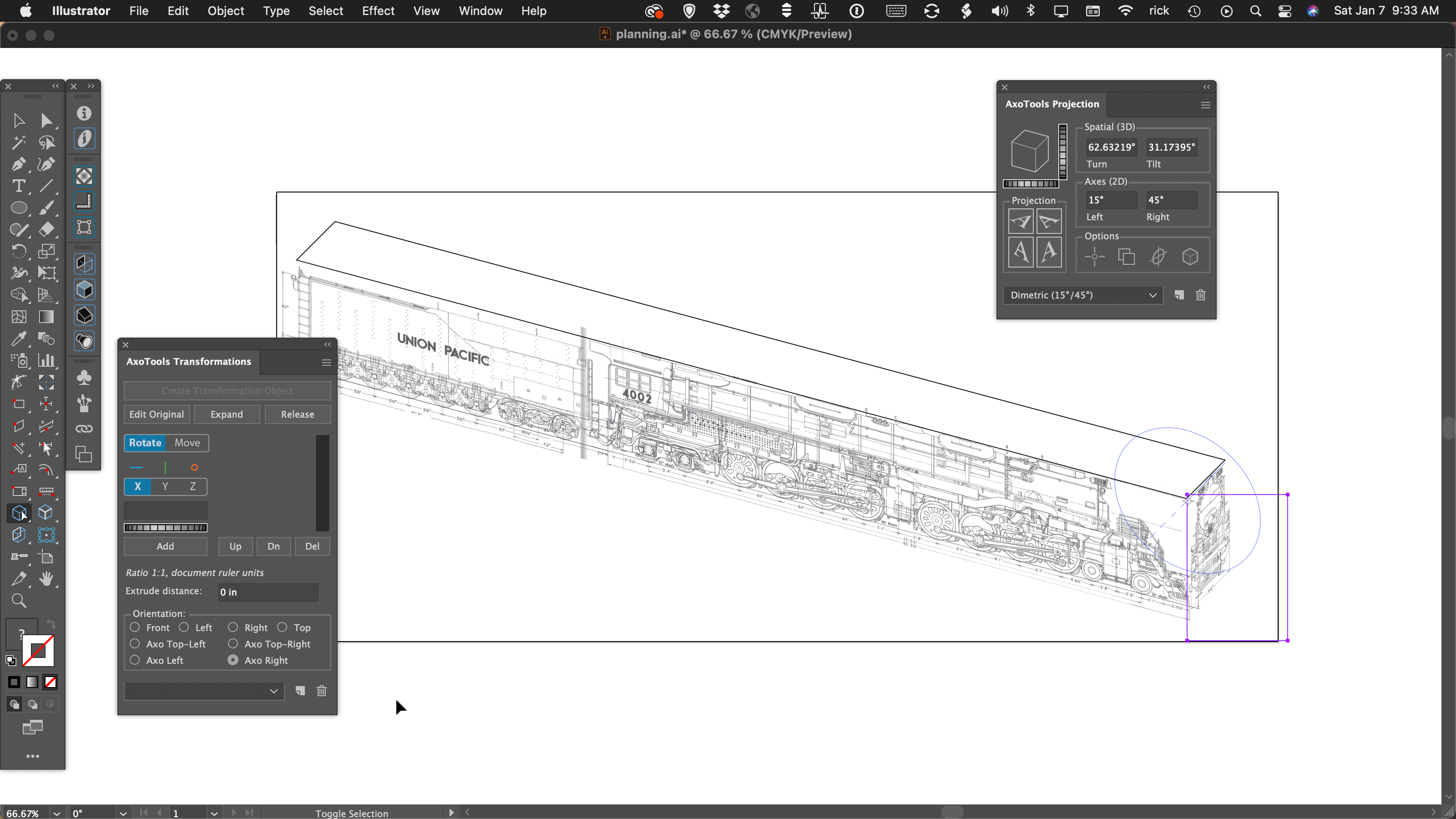Switch to the Rotate tab

[x=145, y=443]
